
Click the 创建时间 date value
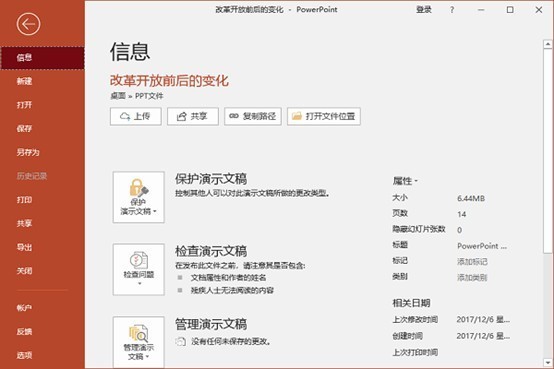coord(483,336)
